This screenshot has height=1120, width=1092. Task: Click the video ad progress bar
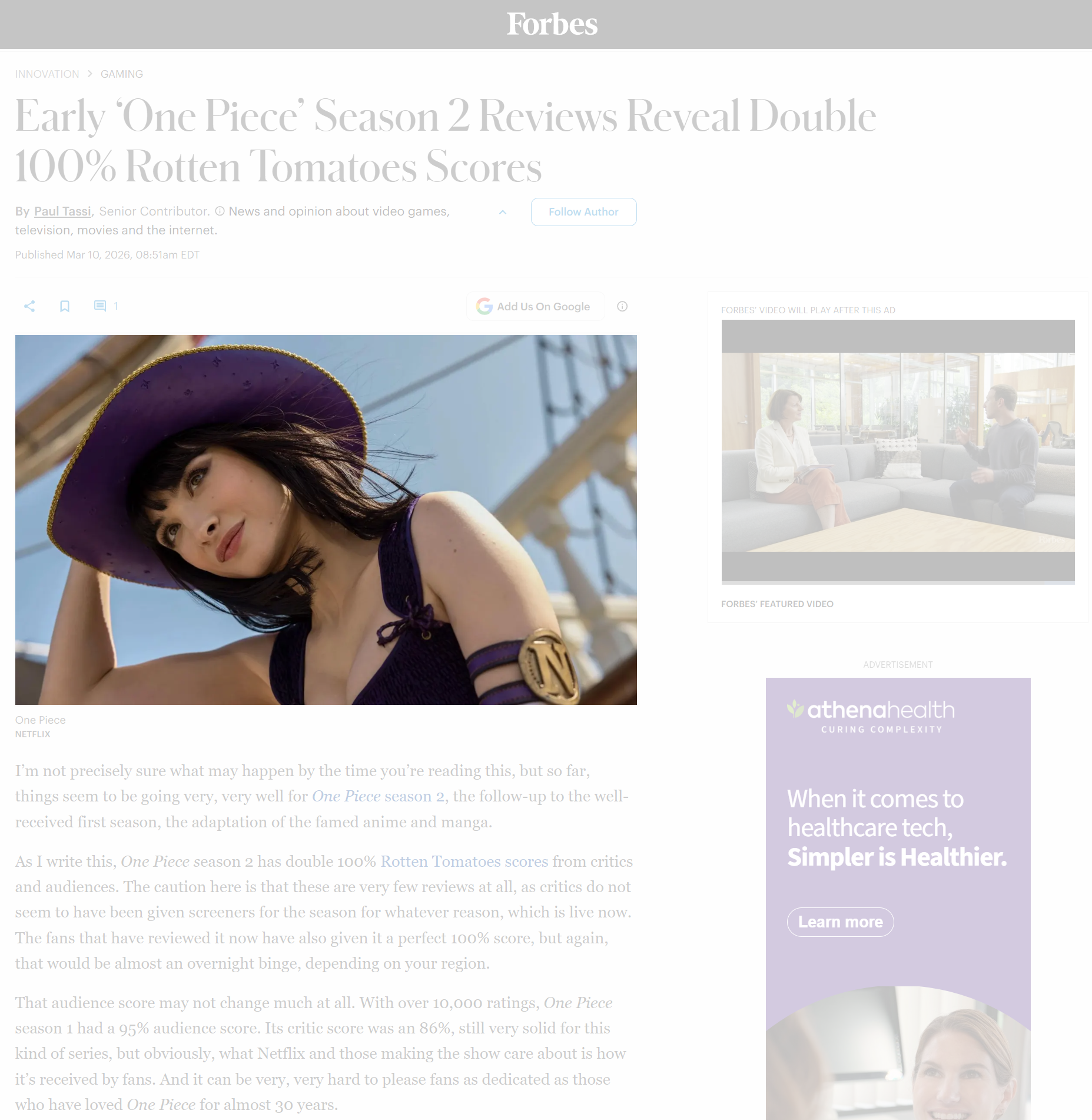(x=898, y=583)
